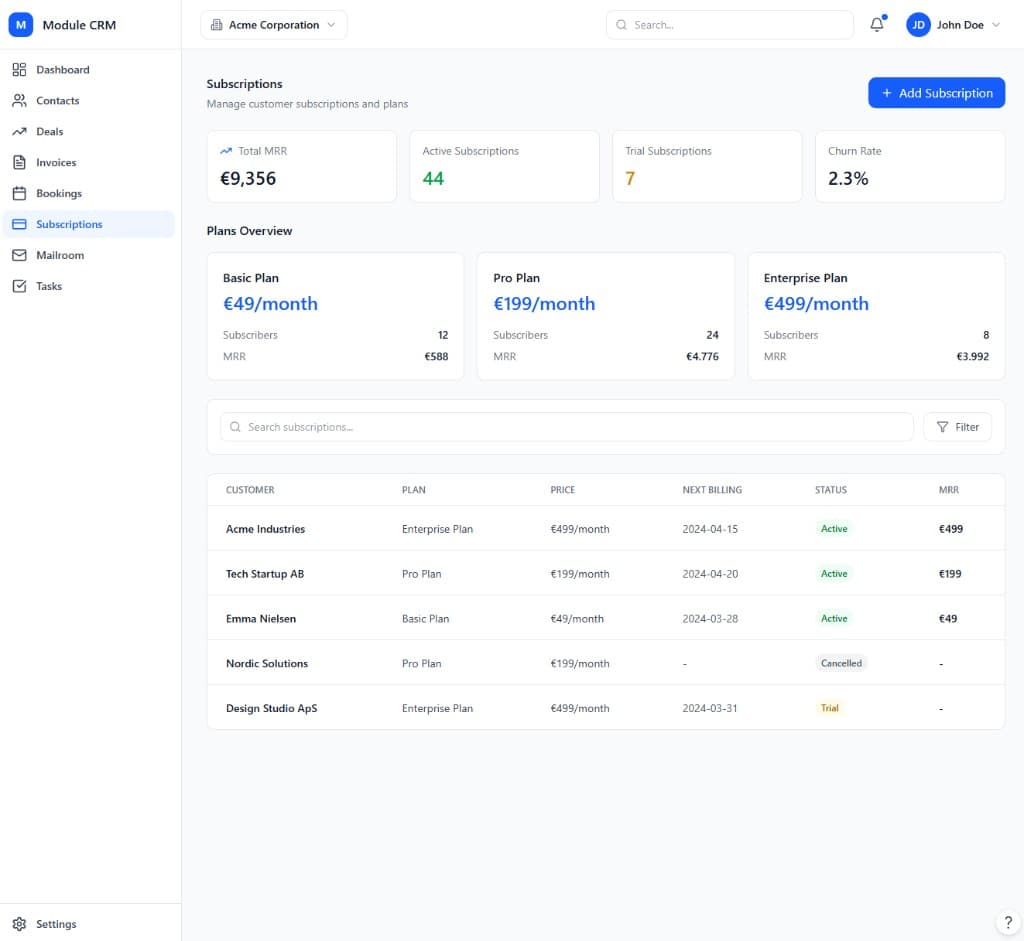Click the €499 MRR cell
Image resolution: width=1024 pixels, height=941 pixels.
click(951, 529)
